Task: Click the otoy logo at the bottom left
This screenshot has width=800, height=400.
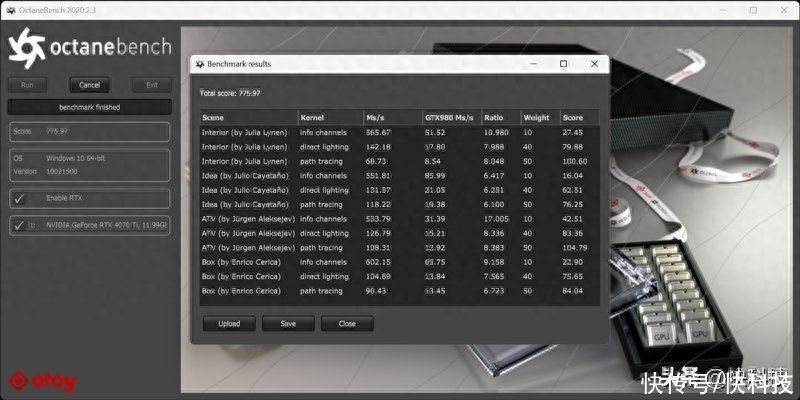Action: click(43, 381)
